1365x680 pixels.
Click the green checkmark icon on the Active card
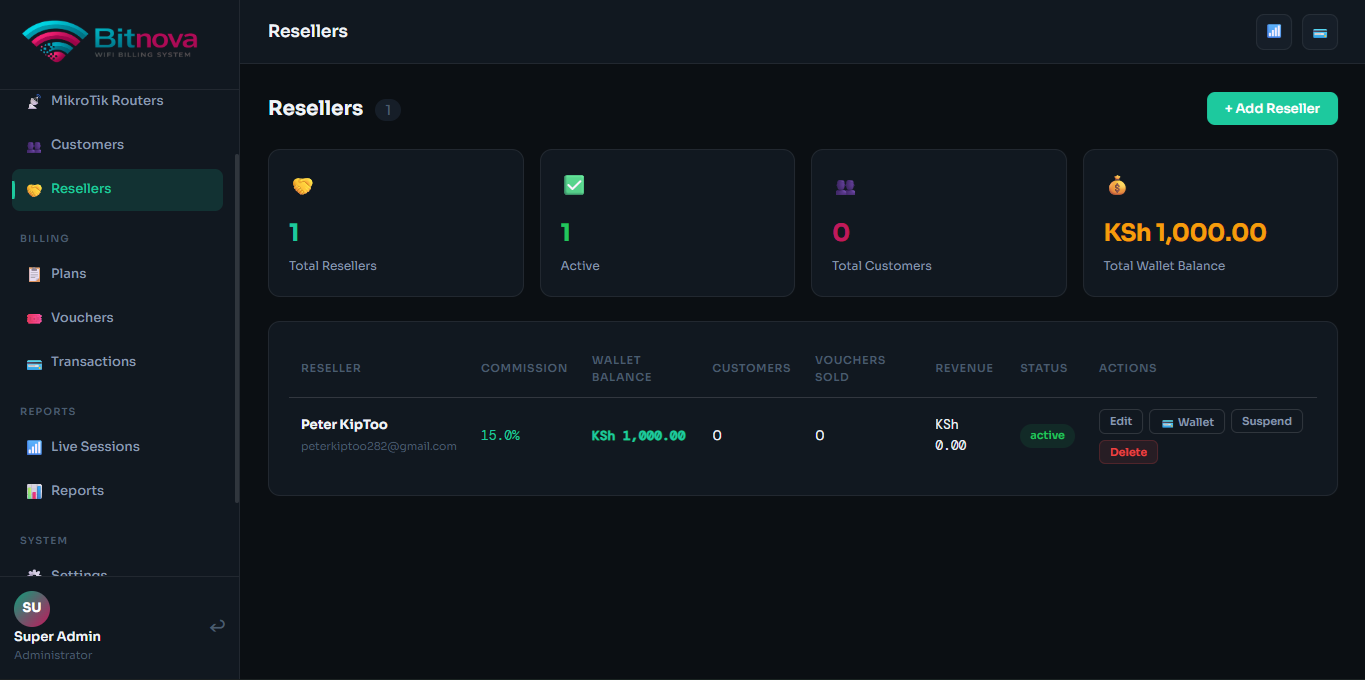click(x=574, y=185)
